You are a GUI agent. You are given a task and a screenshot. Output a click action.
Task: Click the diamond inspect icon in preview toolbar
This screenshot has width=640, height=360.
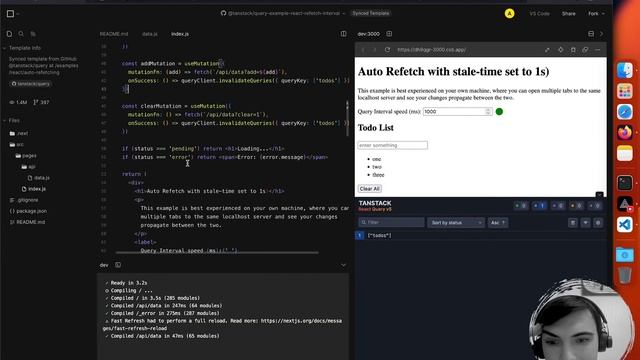(x=560, y=50)
